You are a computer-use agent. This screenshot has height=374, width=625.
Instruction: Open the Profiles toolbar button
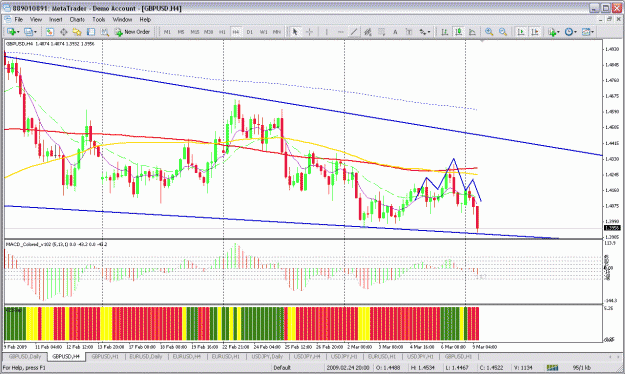[28, 32]
